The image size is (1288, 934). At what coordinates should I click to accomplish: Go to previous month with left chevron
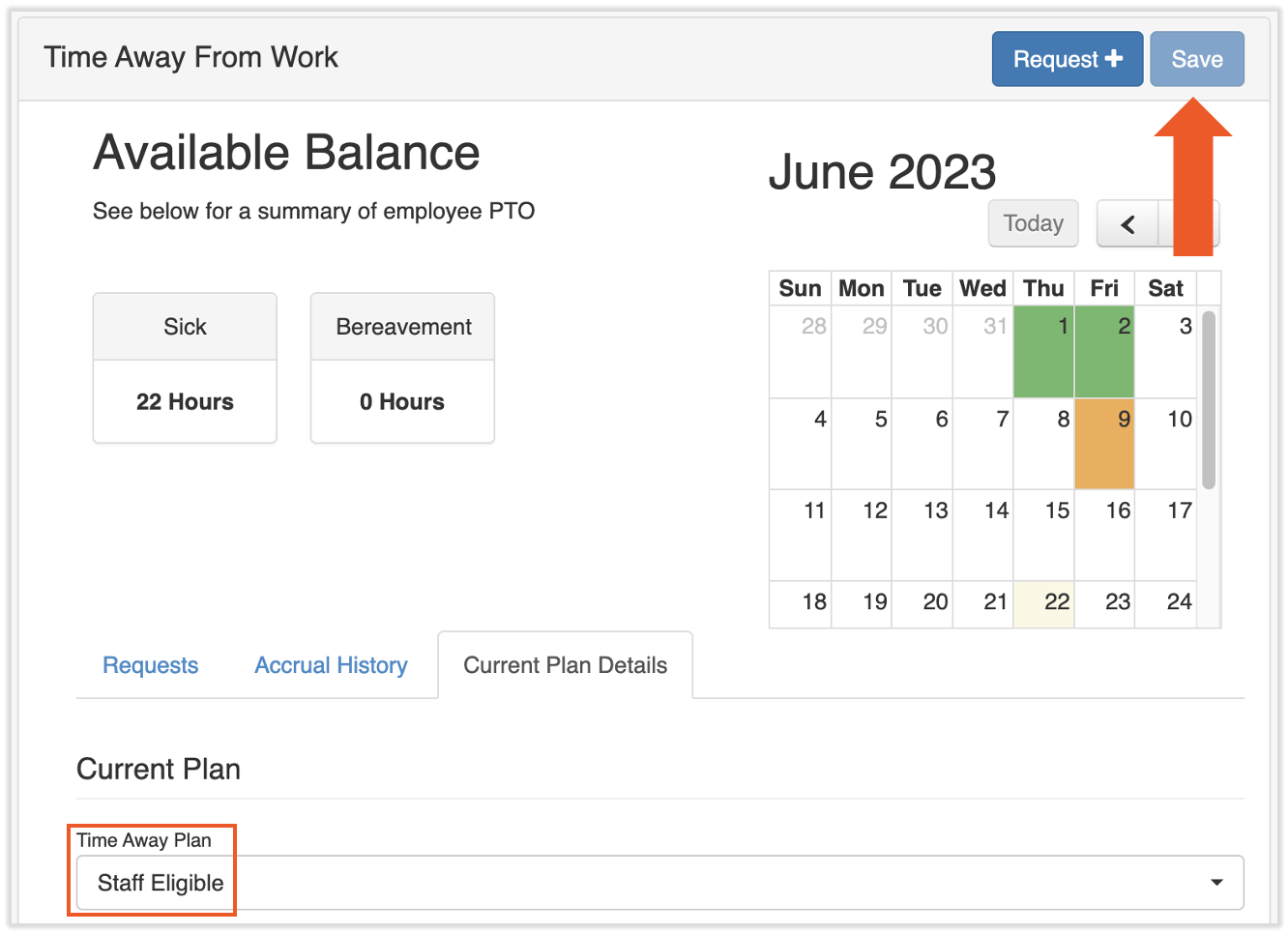[1127, 224]
